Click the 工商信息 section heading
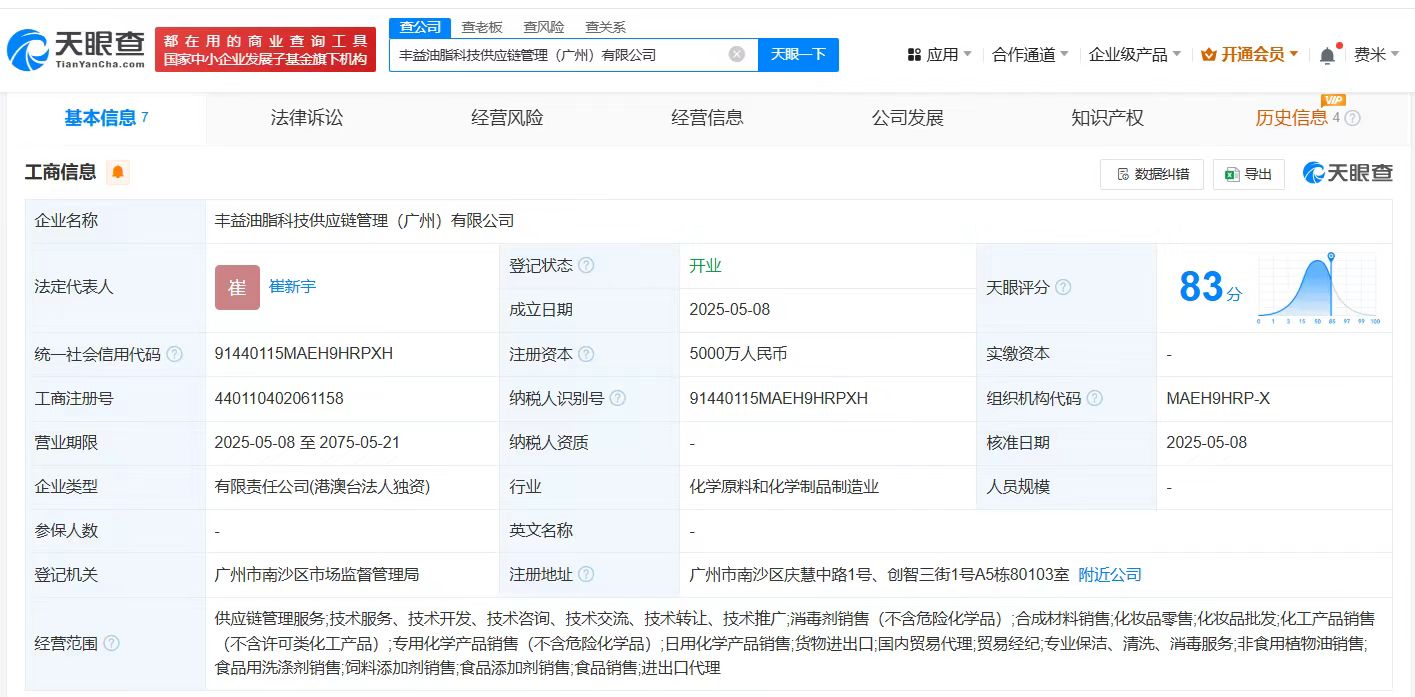The width and height of the screenshot is (1415, 697). 61,172
